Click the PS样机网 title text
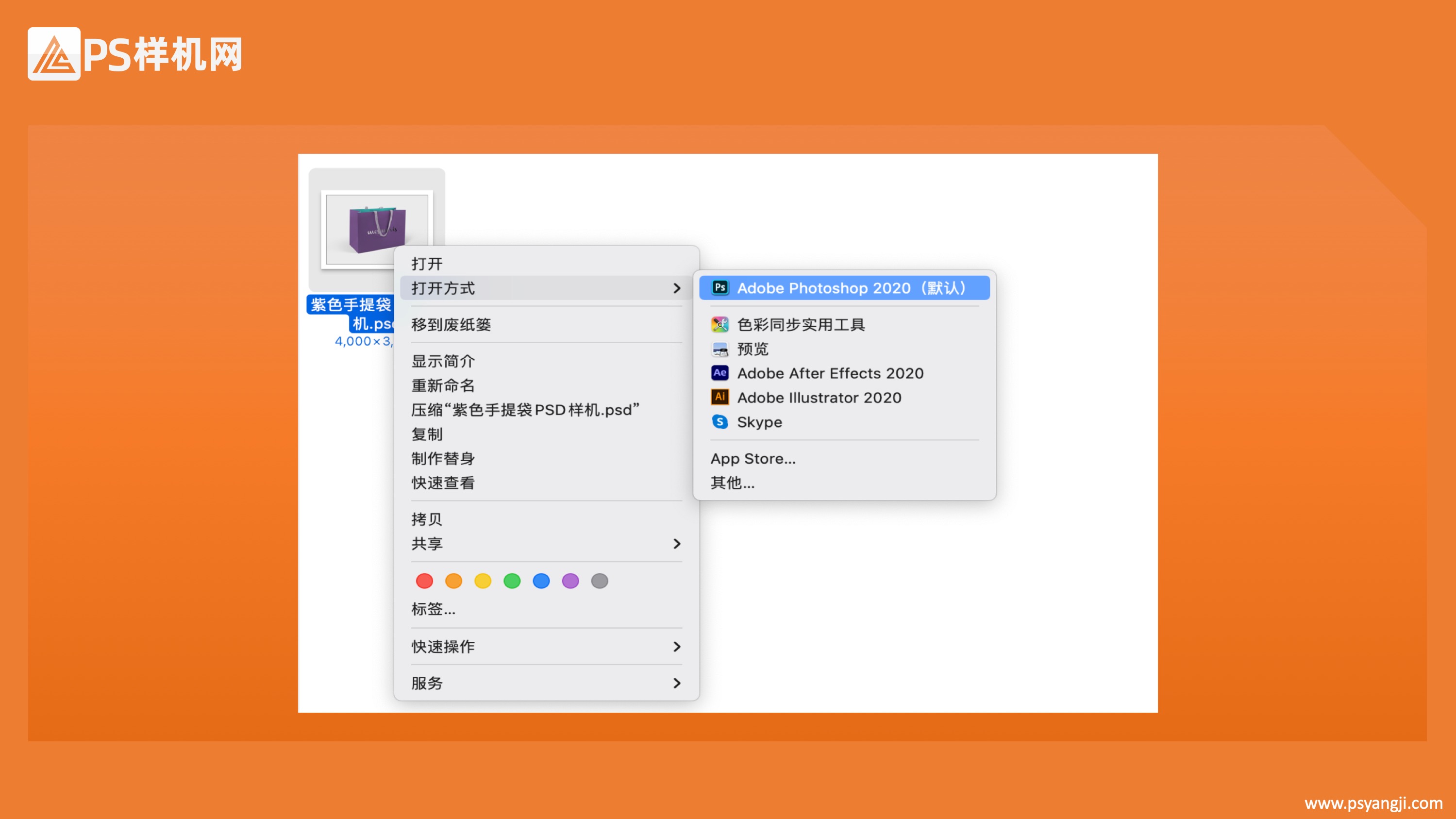1456x819 pixels. click(163, 54)
